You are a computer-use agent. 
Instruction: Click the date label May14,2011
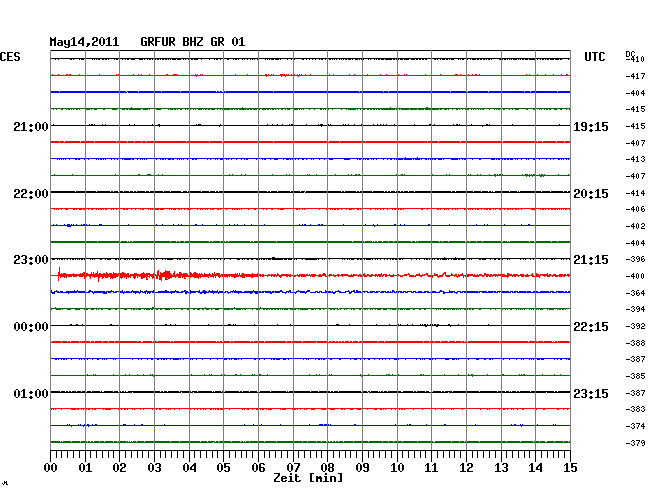84,42
